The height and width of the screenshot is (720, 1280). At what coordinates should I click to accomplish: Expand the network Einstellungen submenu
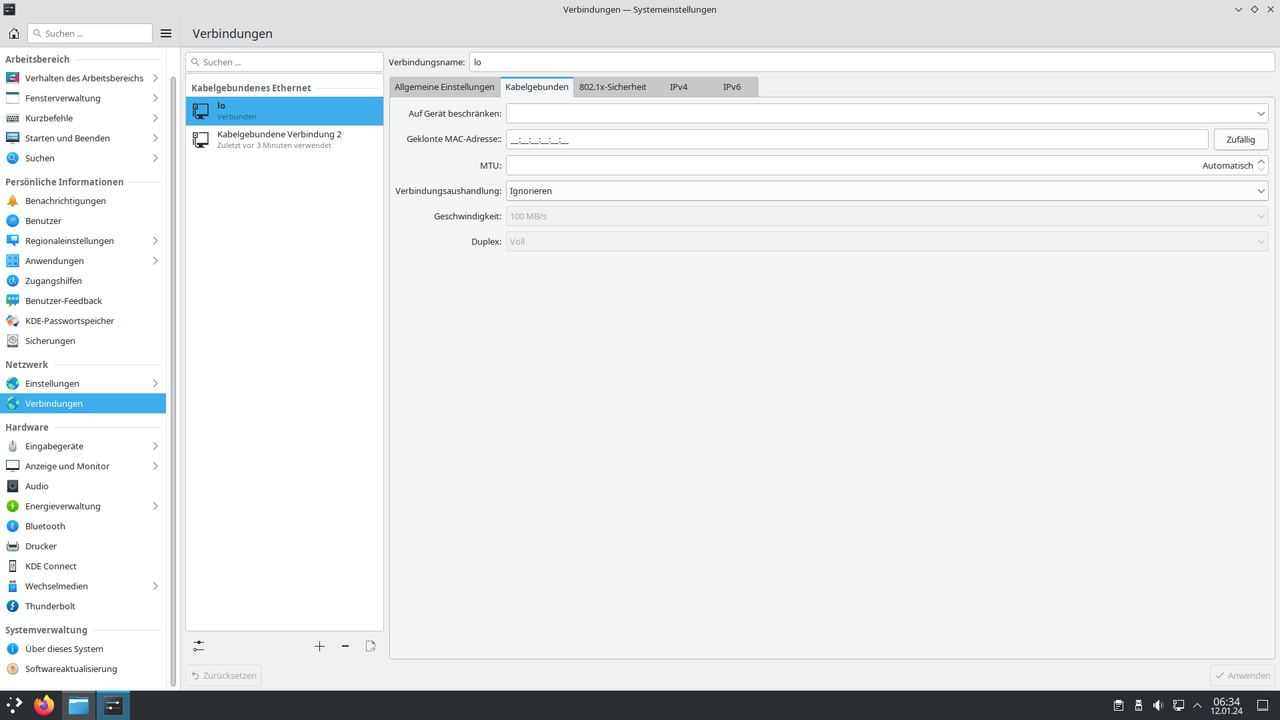[x=155, y=384]
